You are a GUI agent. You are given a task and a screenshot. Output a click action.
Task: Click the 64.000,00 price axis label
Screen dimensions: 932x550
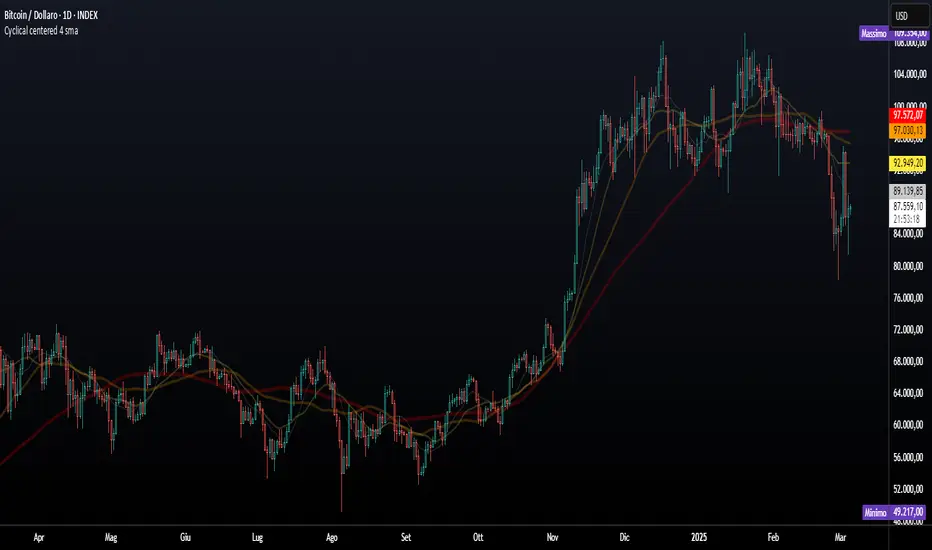(x=908, y=393)
